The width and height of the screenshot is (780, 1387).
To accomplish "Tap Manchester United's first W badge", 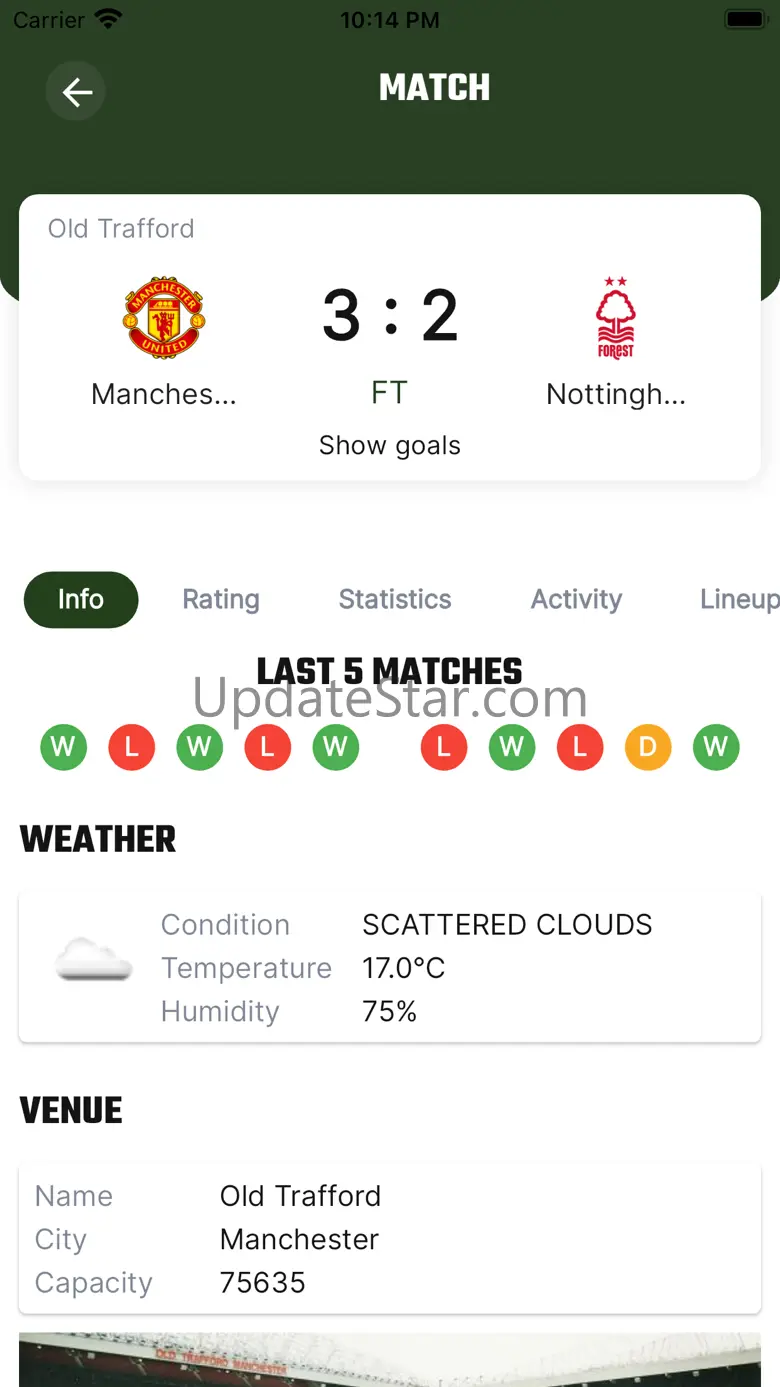I will click(63, 747).
